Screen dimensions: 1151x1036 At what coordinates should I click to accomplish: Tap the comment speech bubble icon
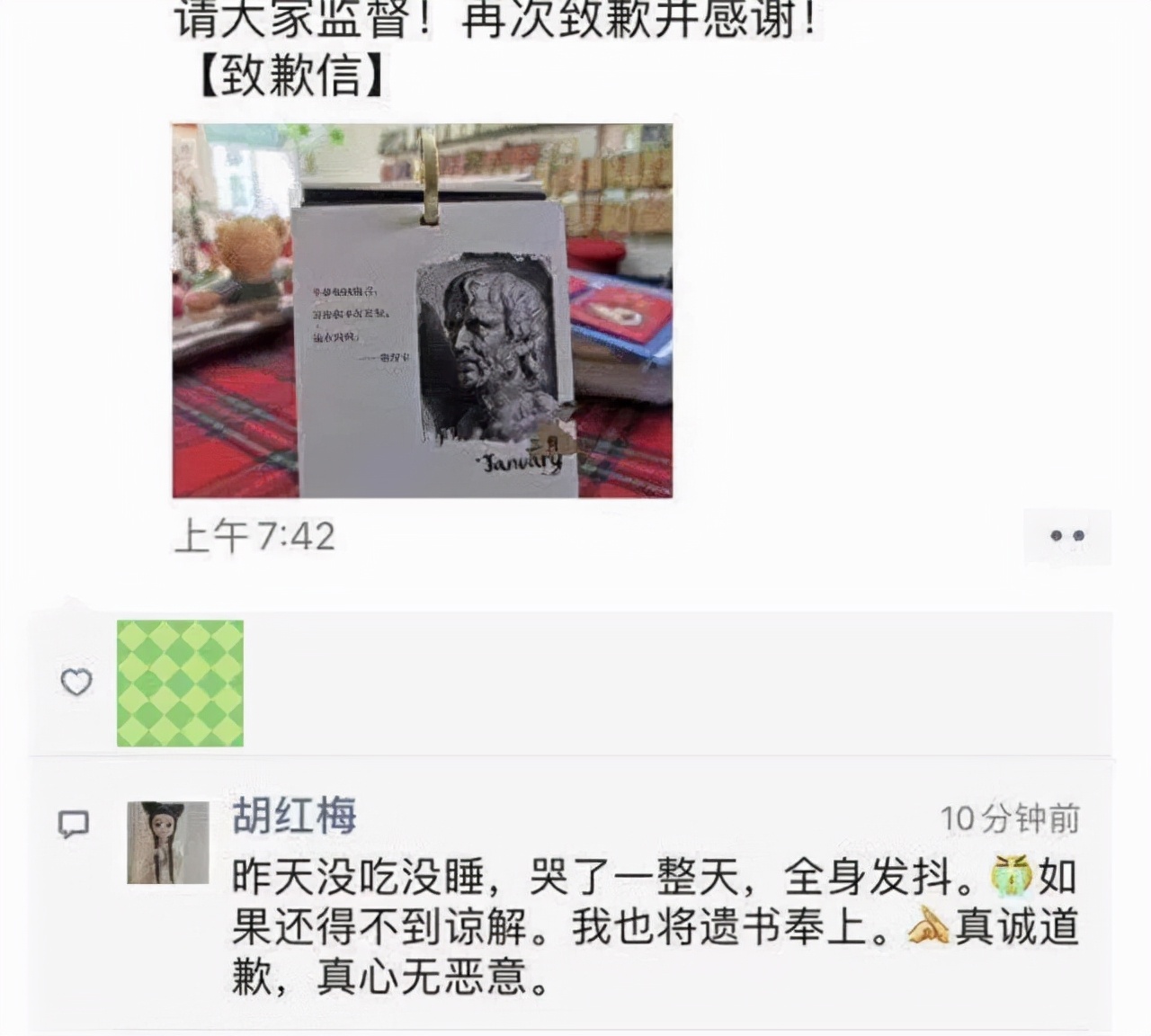pos(74,824)
